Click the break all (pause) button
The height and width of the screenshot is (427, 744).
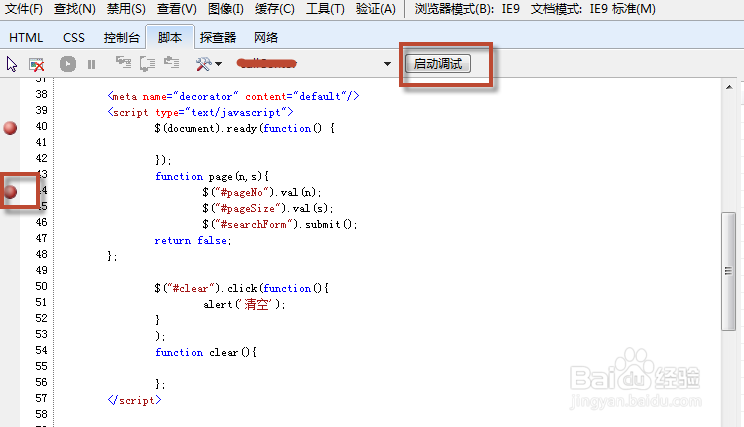[x=92, y=64]
